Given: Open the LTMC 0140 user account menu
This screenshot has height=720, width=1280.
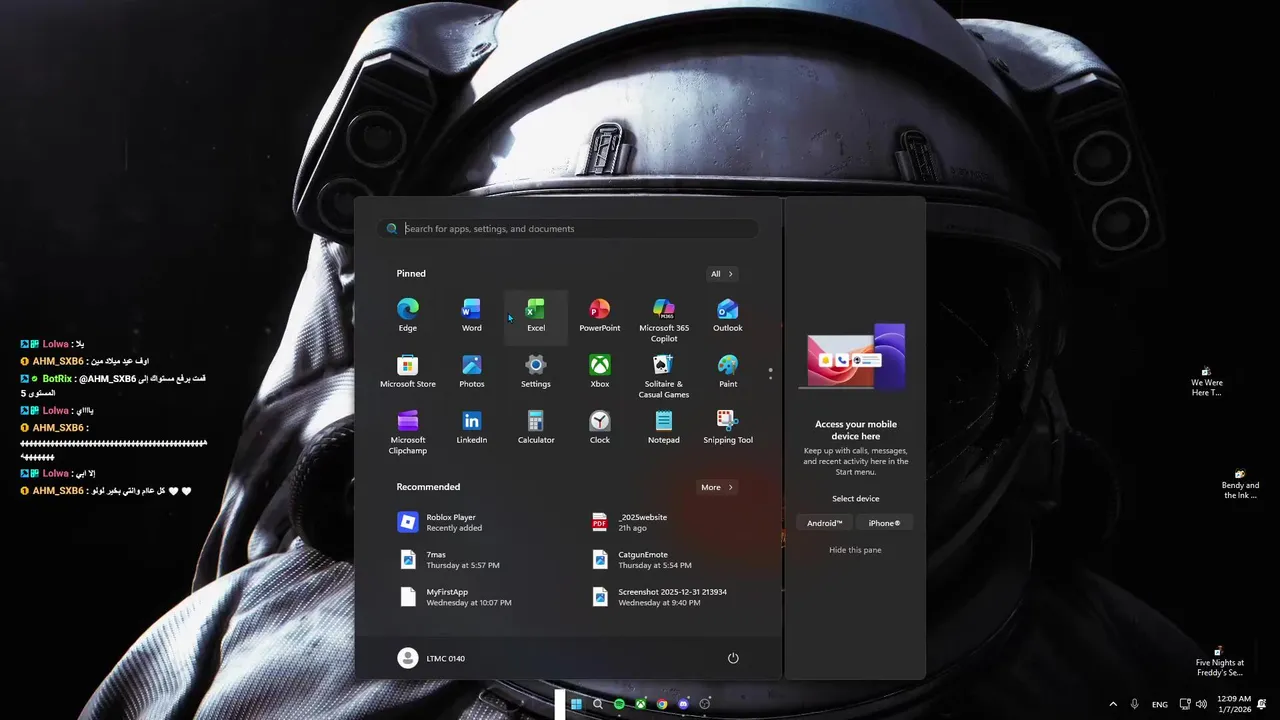Looking at the screenshot, I should pos(432,658).
